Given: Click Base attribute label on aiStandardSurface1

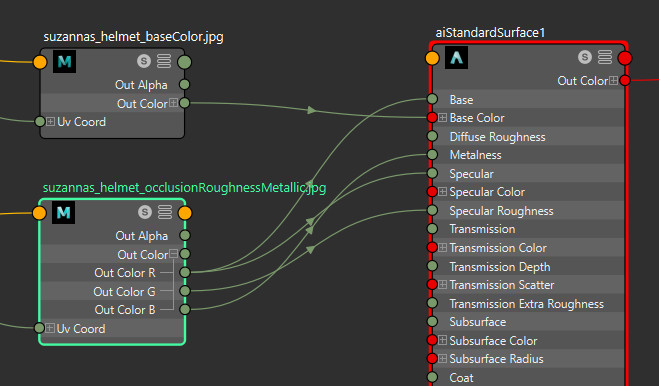Looking at the screenshot, I should coord(461,100).
